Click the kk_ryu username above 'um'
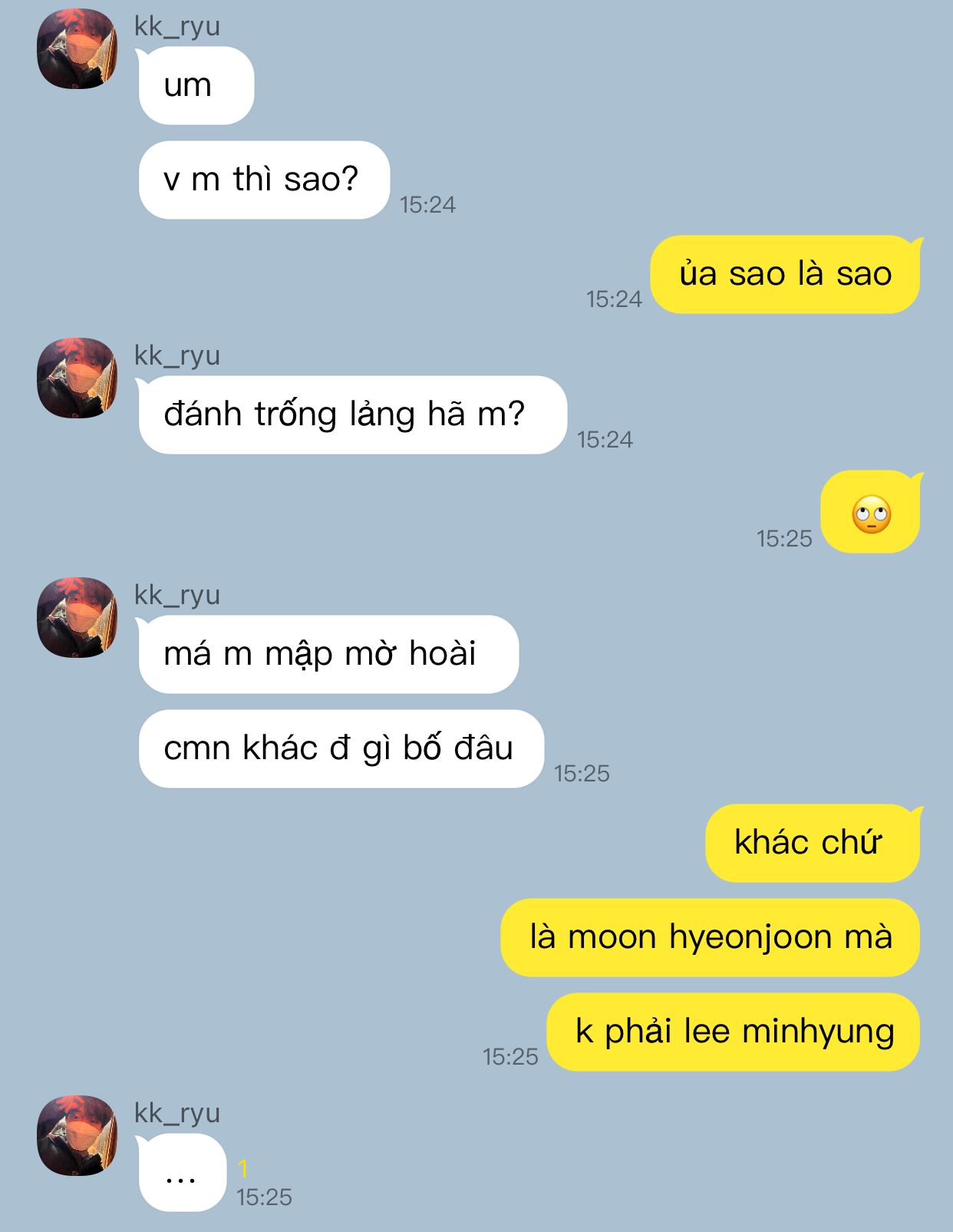Viewport: 953px width, 1232px height. tap(177, 27)
